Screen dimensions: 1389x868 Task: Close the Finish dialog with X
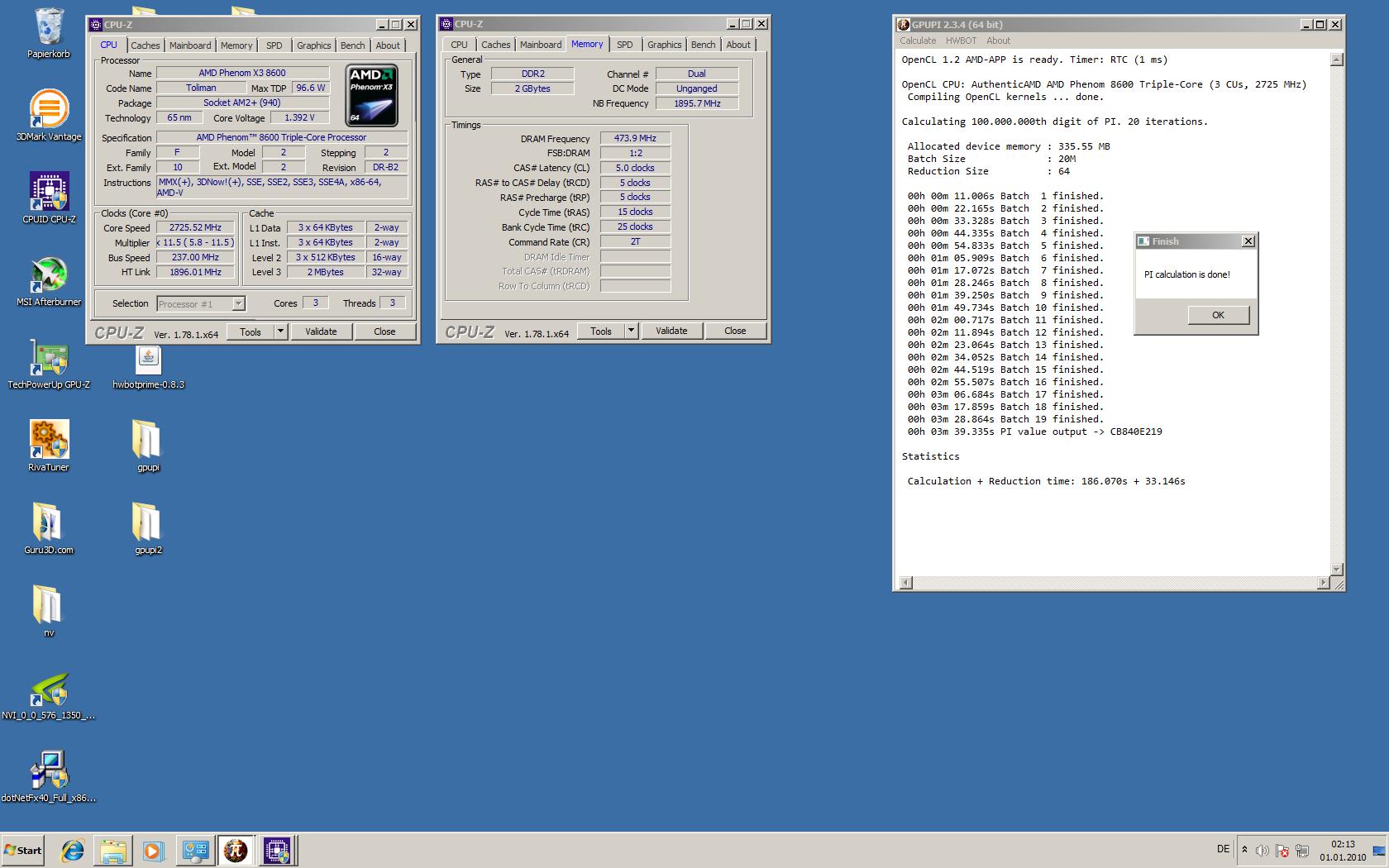coord(1248,241)
